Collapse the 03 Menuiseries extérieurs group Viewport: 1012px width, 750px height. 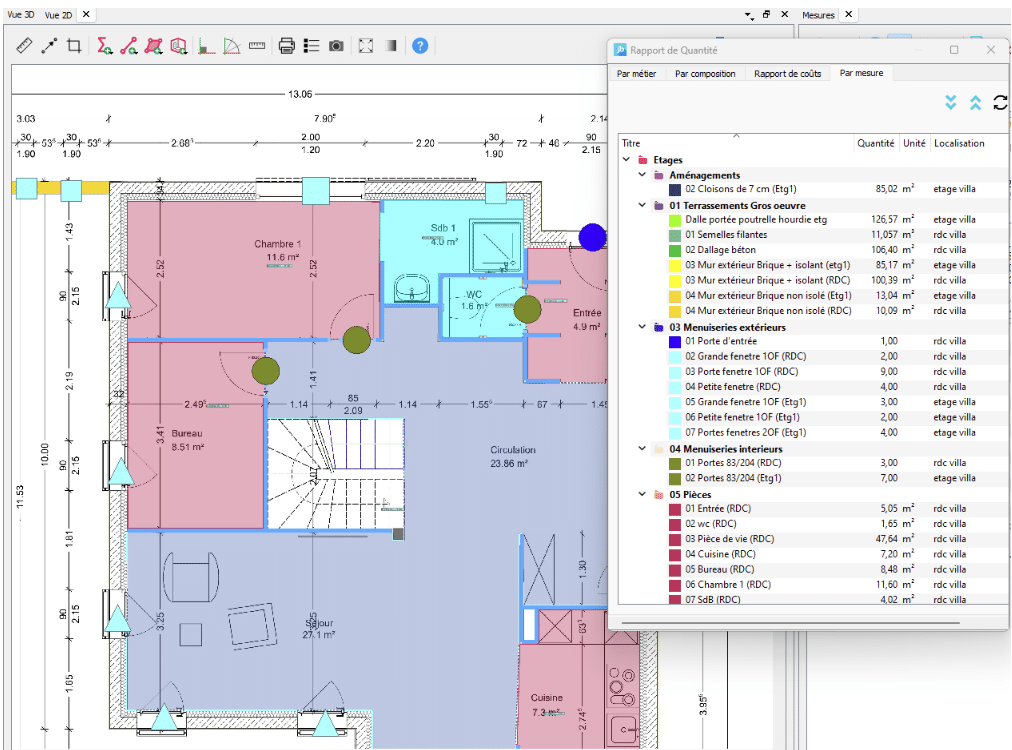pyautogui.click(x=643, y=326)
